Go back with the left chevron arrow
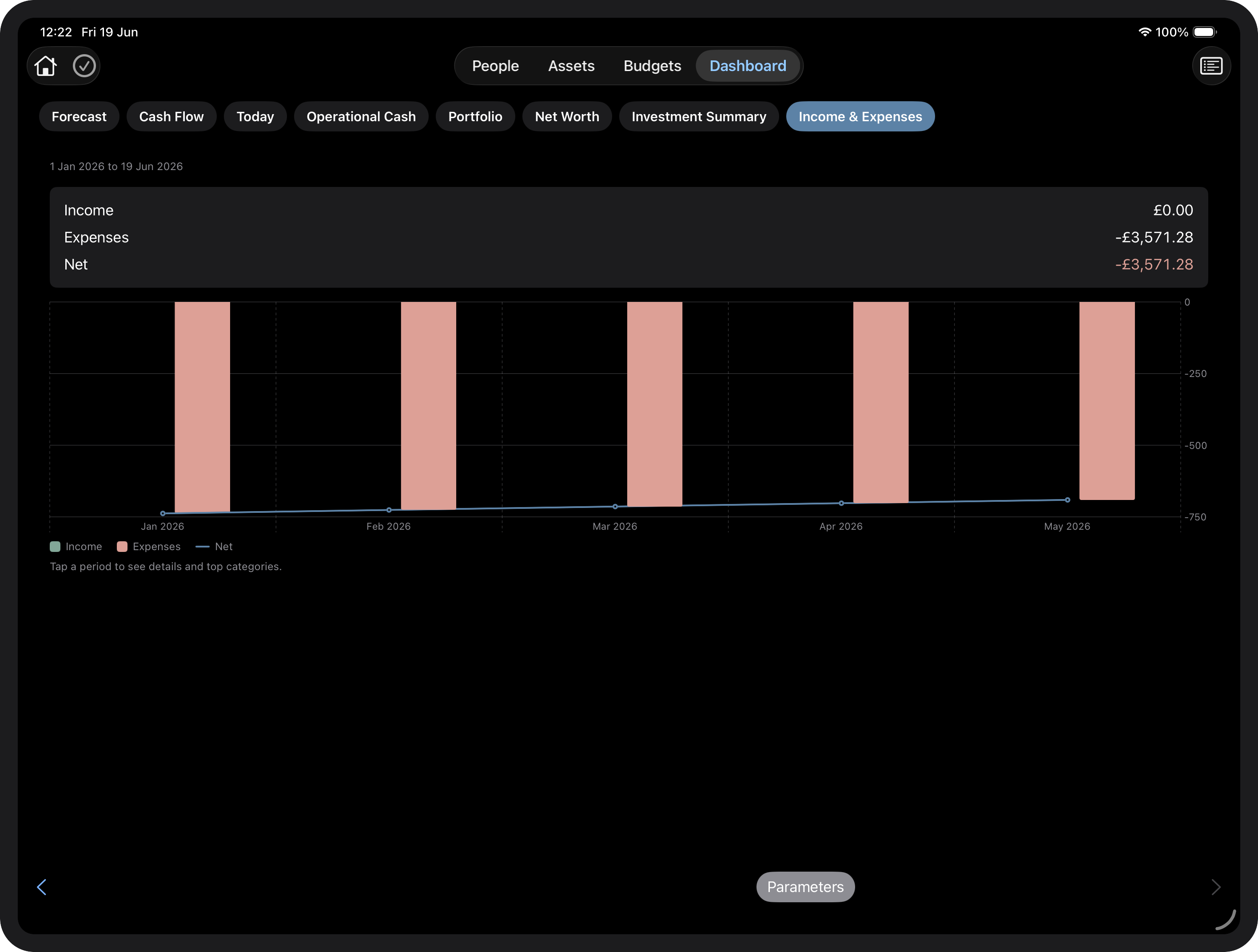Viewport: 1258px width, 952px height. click(41, 887)
